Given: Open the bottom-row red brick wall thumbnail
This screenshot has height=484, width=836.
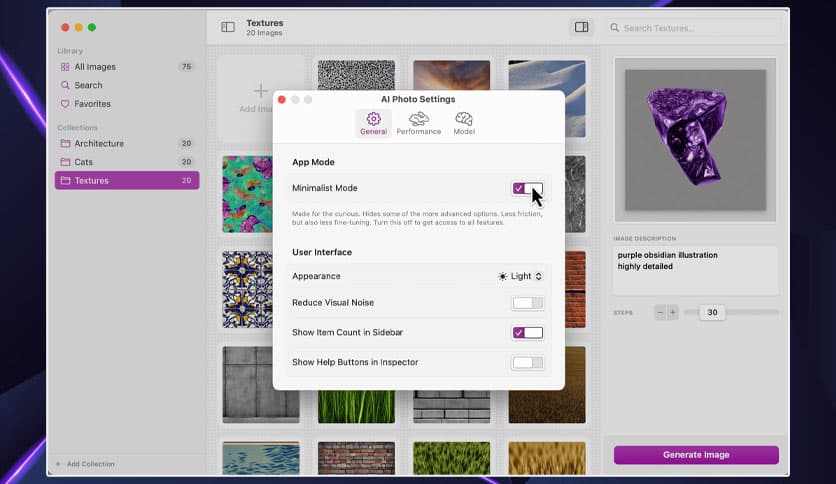Looking at the screenshot, I should [x=356, y=458].
